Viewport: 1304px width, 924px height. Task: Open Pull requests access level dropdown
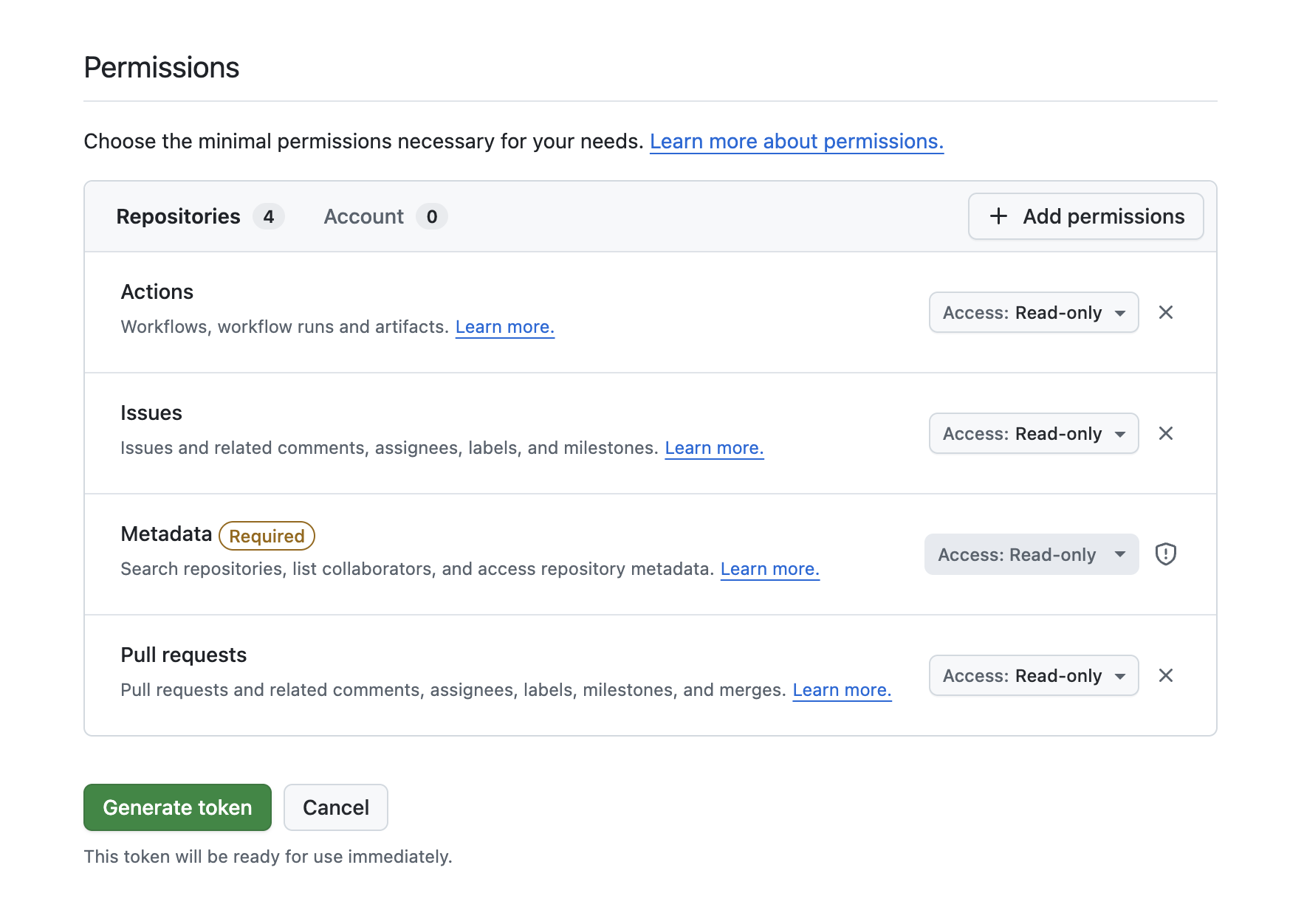tap(1033, 675)
